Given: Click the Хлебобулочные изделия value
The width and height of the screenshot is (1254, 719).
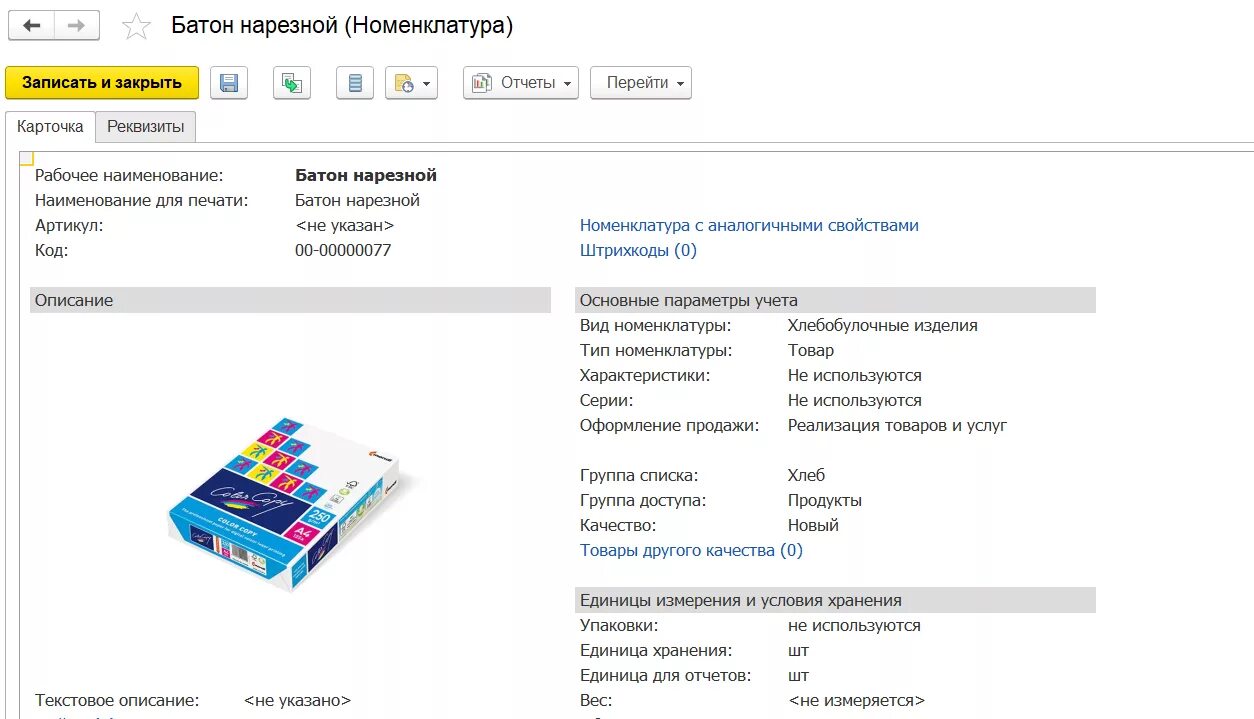Looking at the screenshot, I should [882, 325].
